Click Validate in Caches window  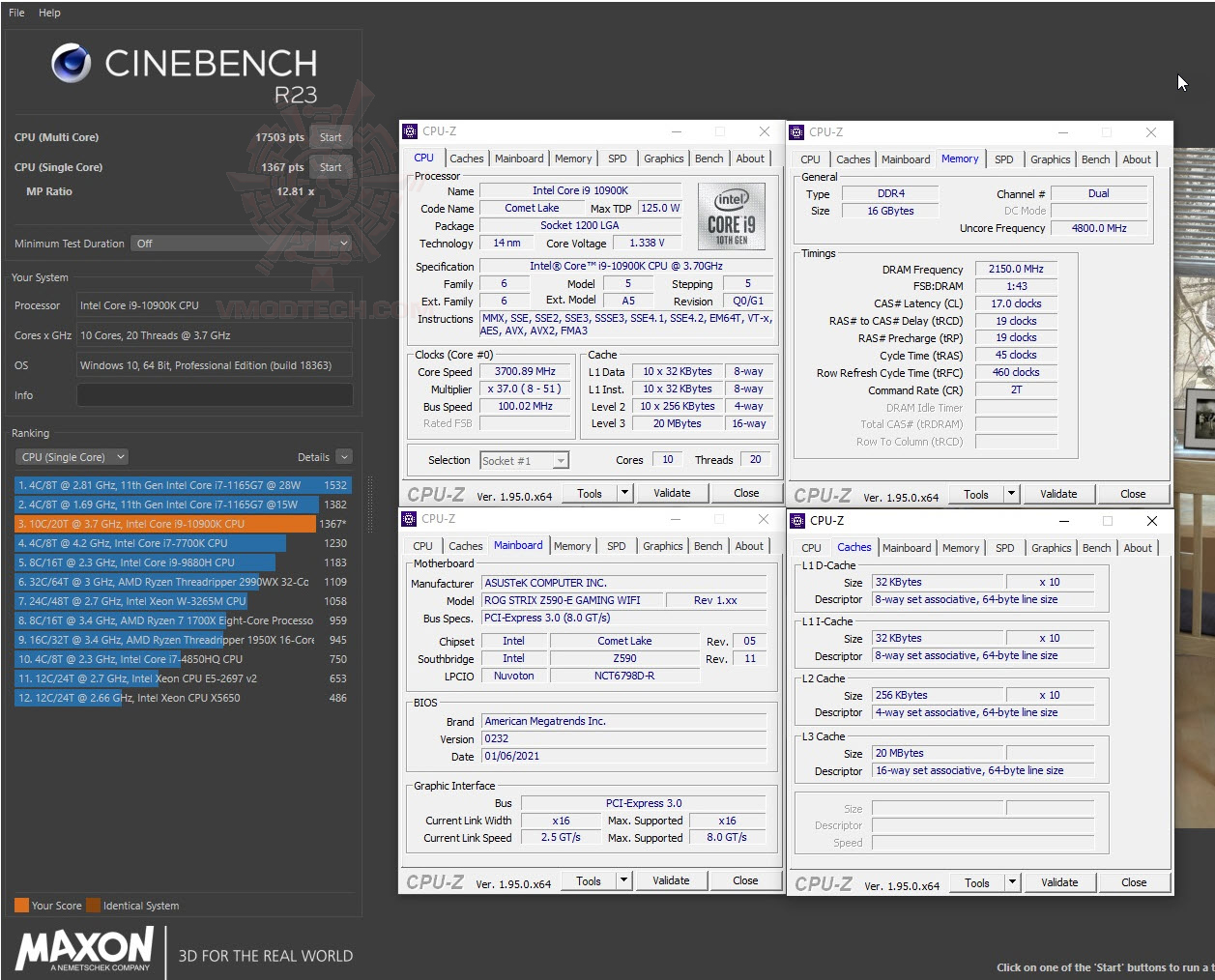[1059, 882]
